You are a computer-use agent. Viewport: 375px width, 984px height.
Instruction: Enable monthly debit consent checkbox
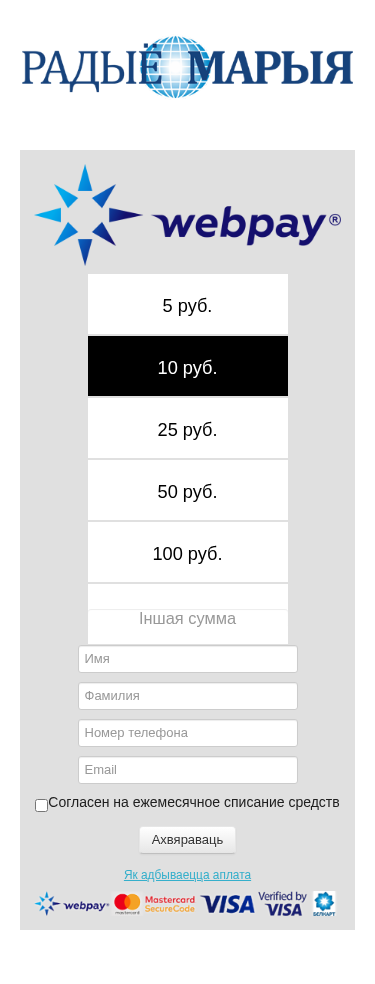[x=41, y=805]
